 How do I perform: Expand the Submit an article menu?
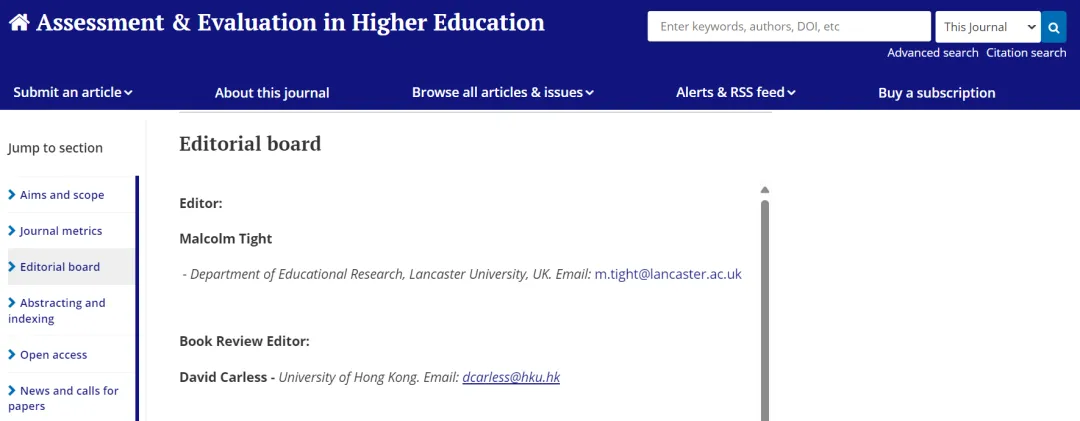coord(72,92)
